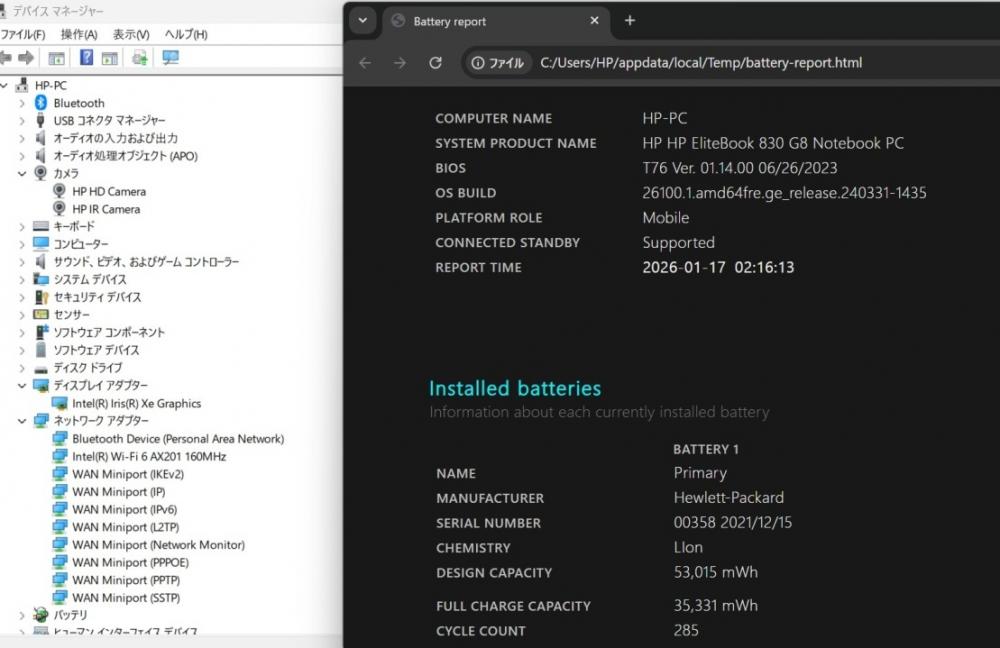The height and width of the screenshot is (648, 1000).
Task: Collapse the カメラ category
Action: (22, 173)
